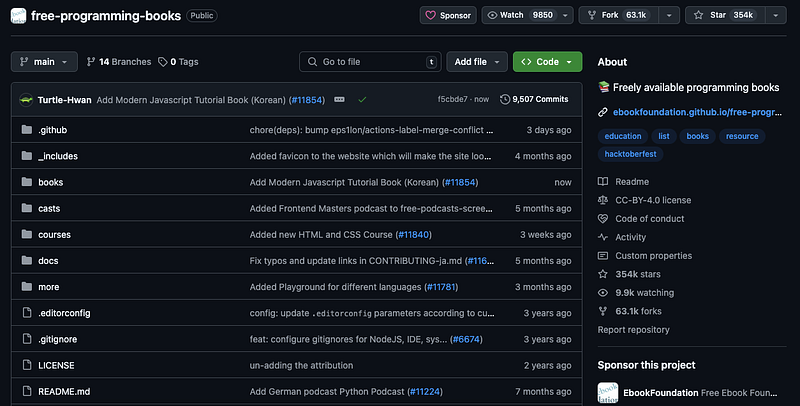Open the CC-BY-4.0 license link

tap(644, 200)
